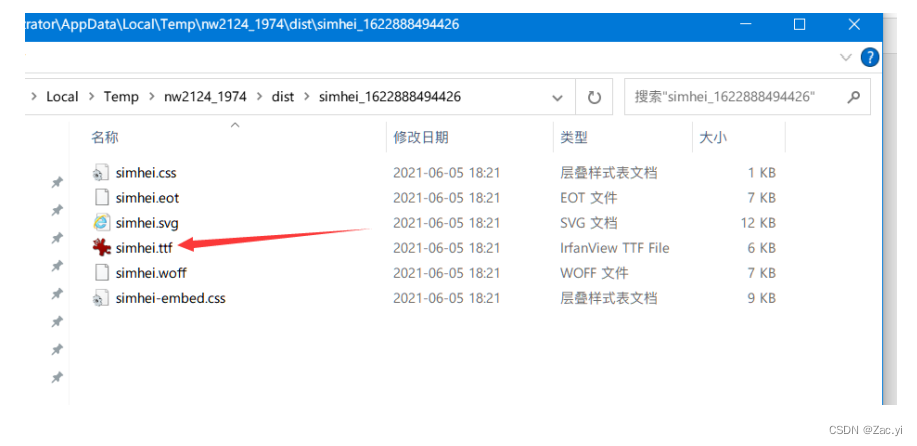Expand the chevron before Local in breadcrumb
This screenshot has height=446, width=917.
[34, 97]
